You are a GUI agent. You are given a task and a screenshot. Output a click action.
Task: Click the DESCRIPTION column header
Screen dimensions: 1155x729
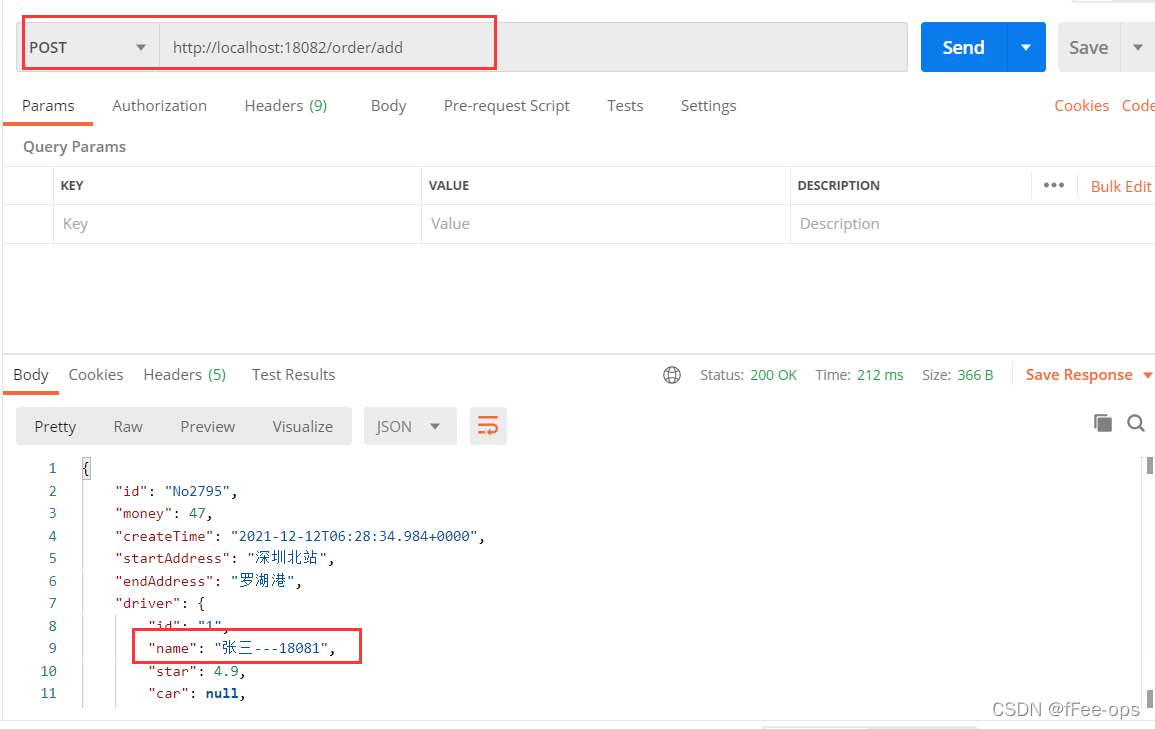coord(838,186)
